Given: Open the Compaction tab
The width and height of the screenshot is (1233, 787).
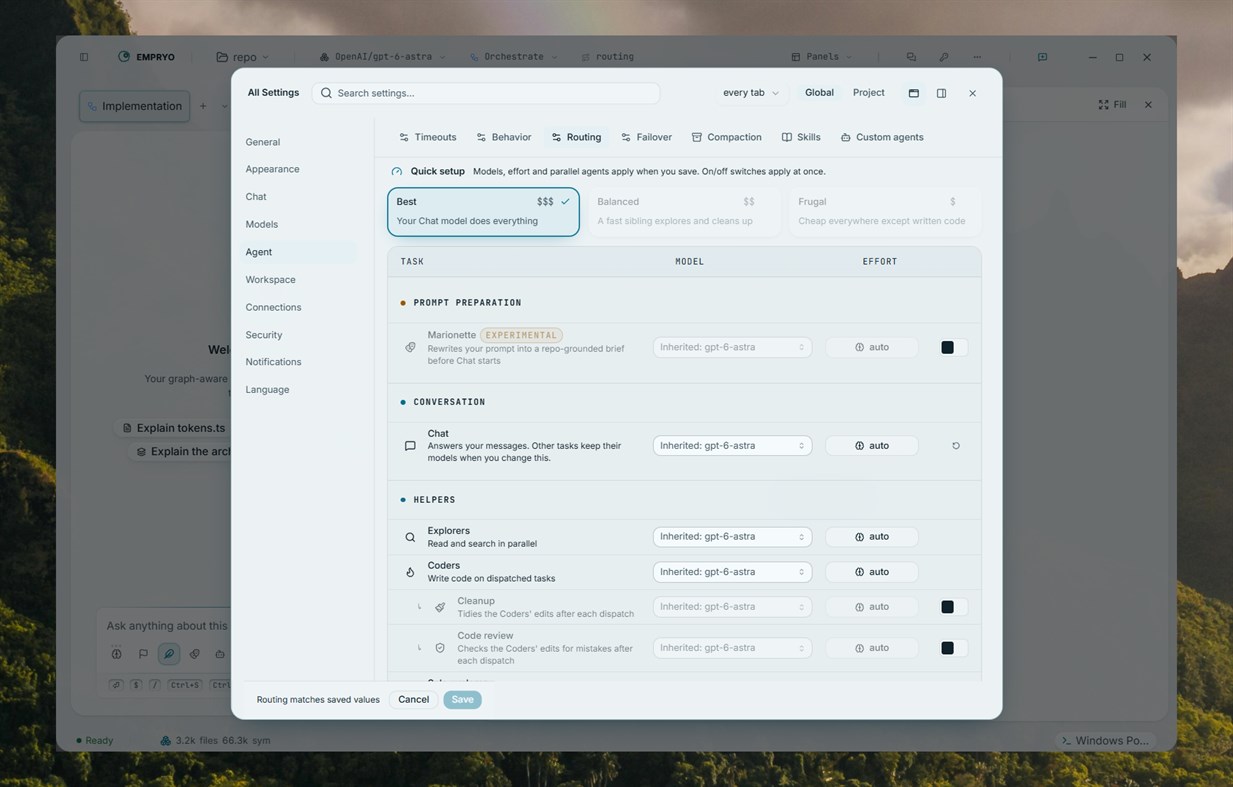Looking at the screenshot, I should [726, 137].
